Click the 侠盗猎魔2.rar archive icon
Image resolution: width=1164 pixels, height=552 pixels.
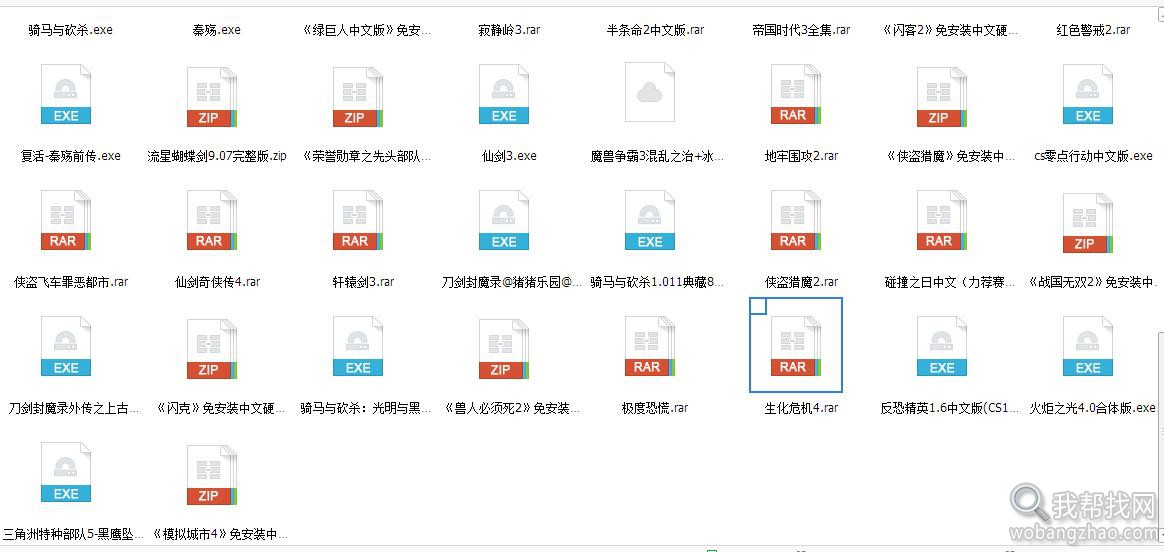click(796, 219)
